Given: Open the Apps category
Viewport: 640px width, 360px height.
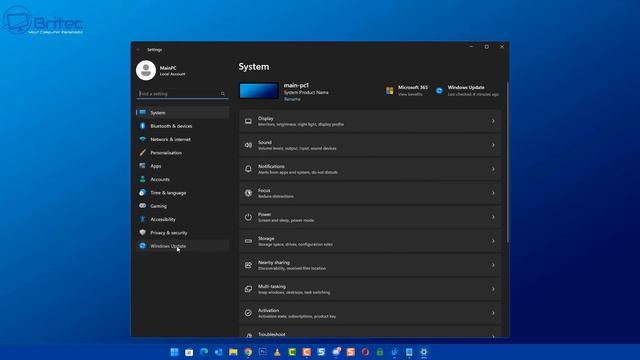Looking at the screenshot, I should [x=182, y=166].
